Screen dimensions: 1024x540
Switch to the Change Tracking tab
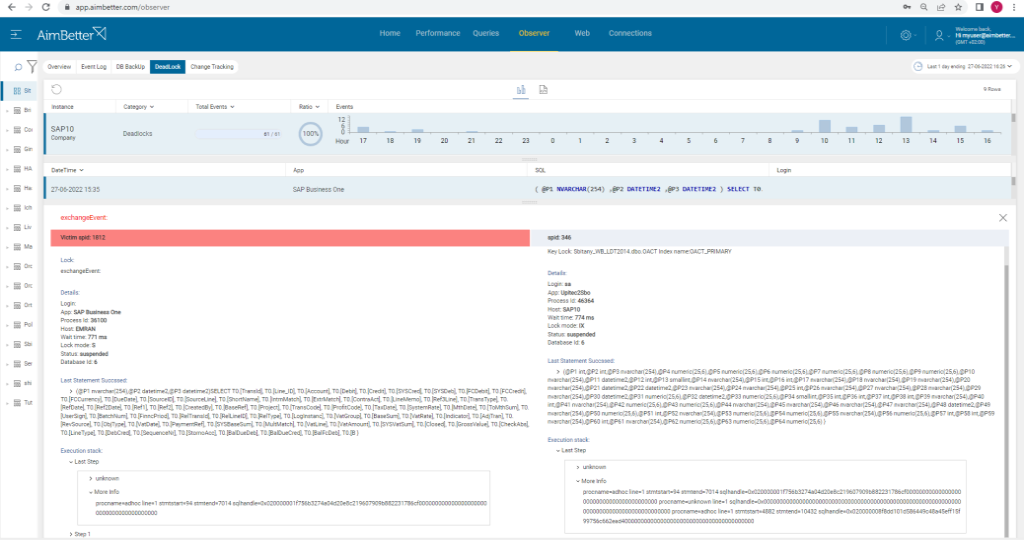point(212,67)
